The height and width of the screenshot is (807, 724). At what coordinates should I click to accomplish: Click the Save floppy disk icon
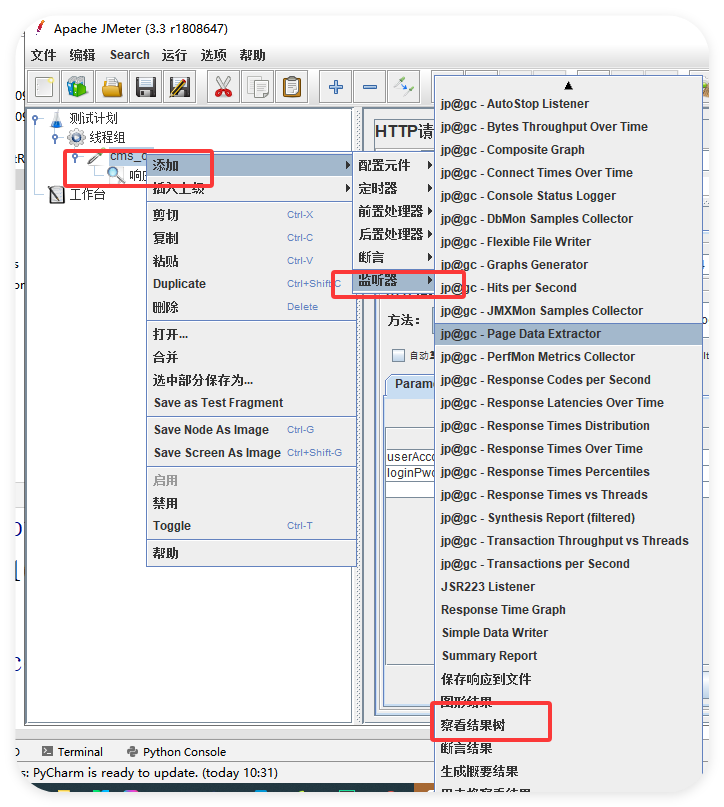click(146, 86)
